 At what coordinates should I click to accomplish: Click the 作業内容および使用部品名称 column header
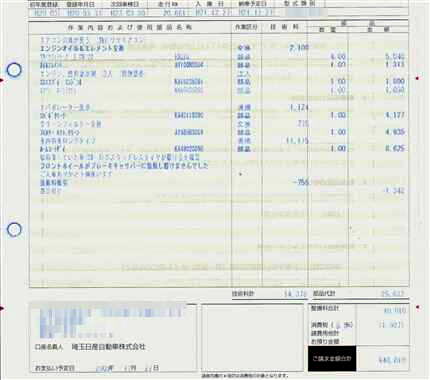tap(130, 27)
